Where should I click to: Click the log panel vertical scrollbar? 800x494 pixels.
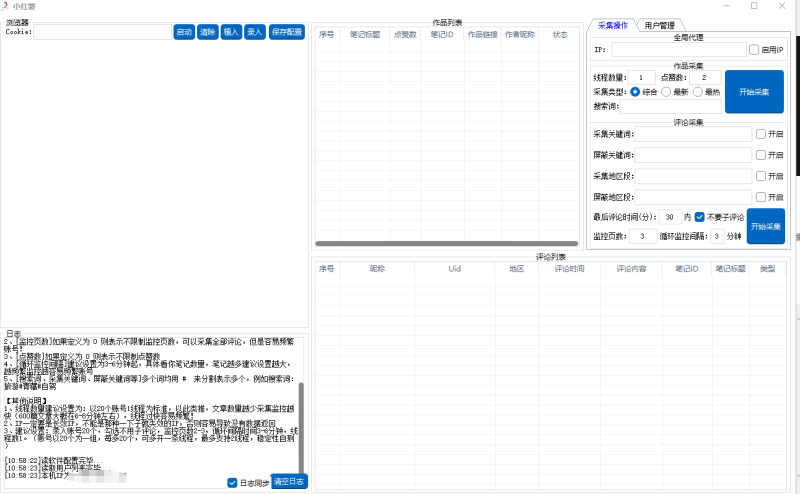[301, 429]
